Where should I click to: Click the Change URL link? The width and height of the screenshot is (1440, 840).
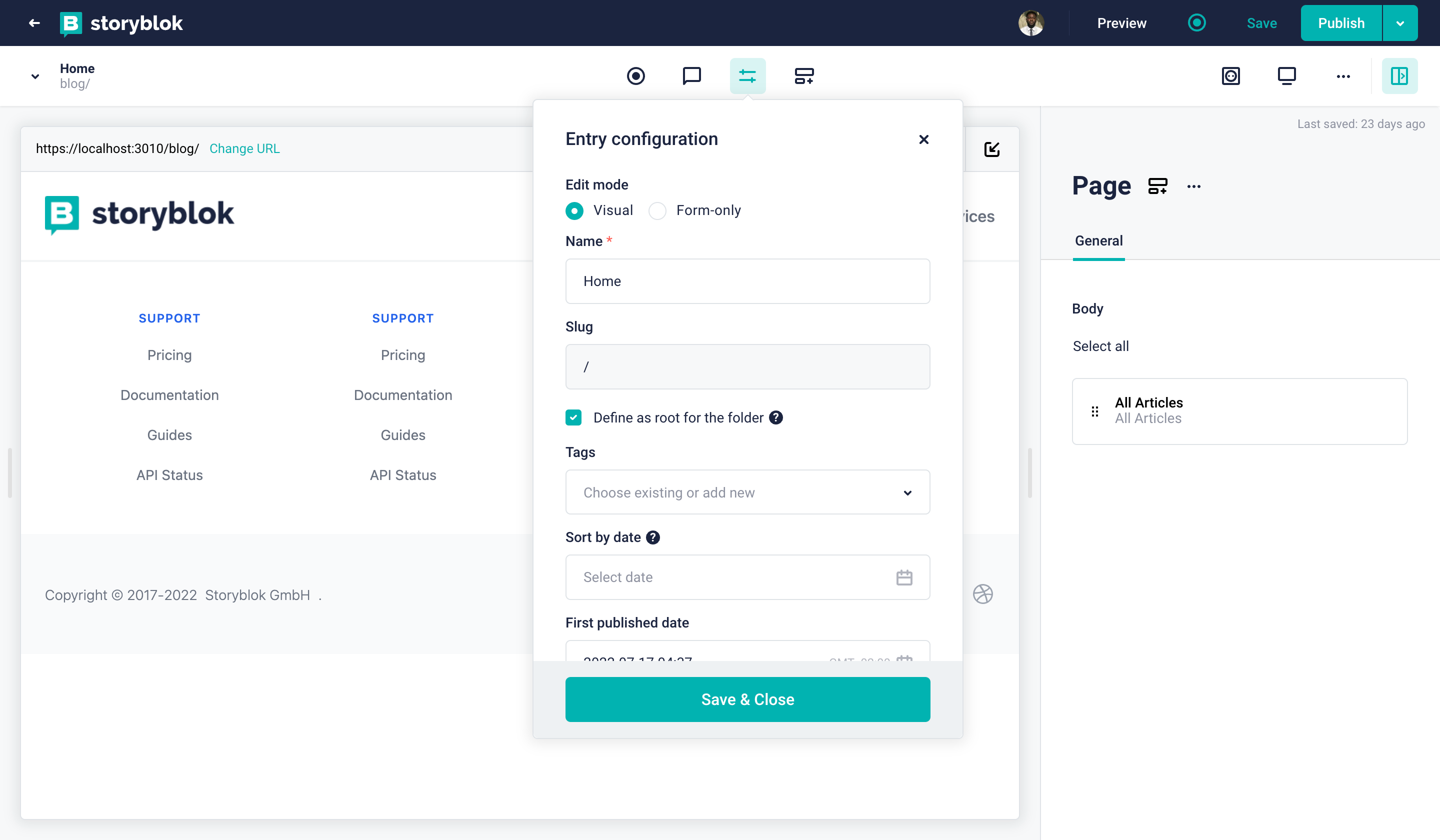(244, 148)
